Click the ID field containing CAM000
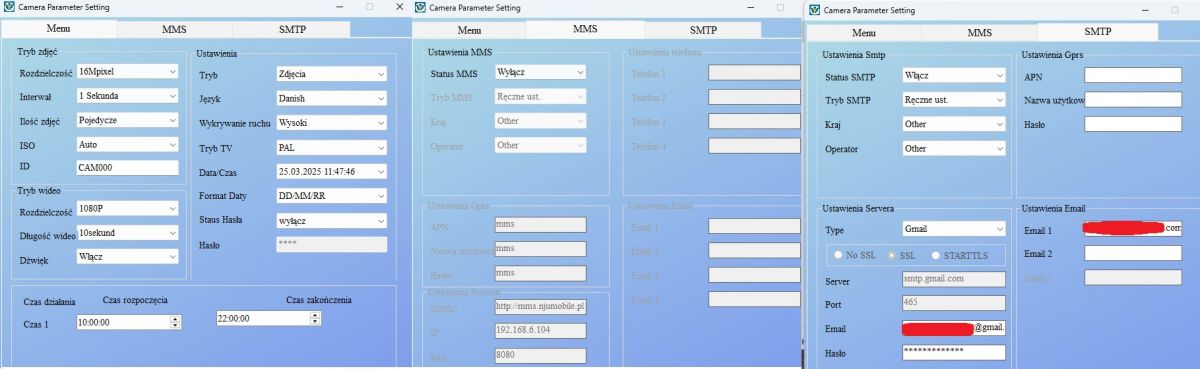Image resolution: width=1200 pixels, height=369 pixels. coord(127,167)
